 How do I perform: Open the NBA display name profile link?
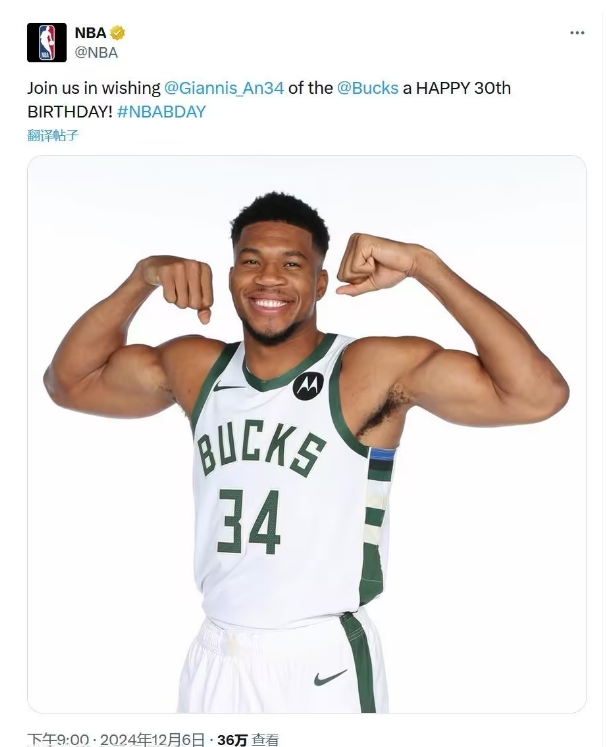[91, 33]
